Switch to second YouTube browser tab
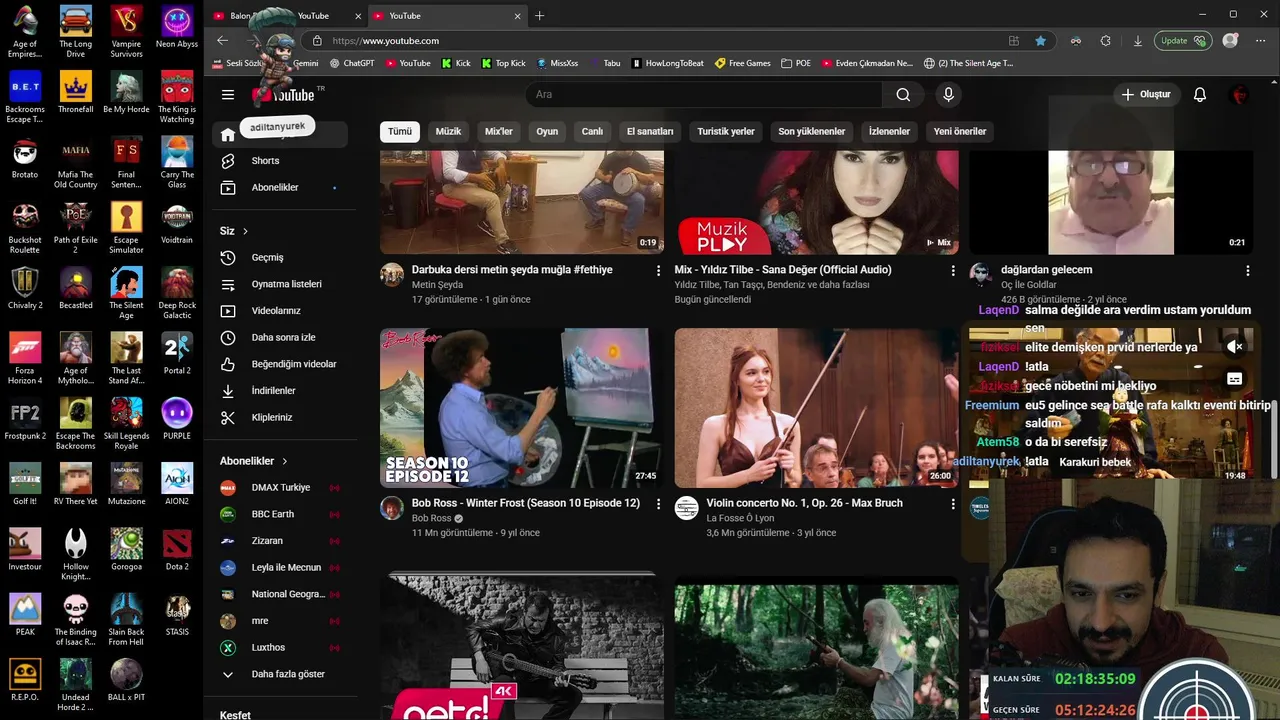Screen dimensions: 1280x720 pyautogui.click(x=447, y=16)
